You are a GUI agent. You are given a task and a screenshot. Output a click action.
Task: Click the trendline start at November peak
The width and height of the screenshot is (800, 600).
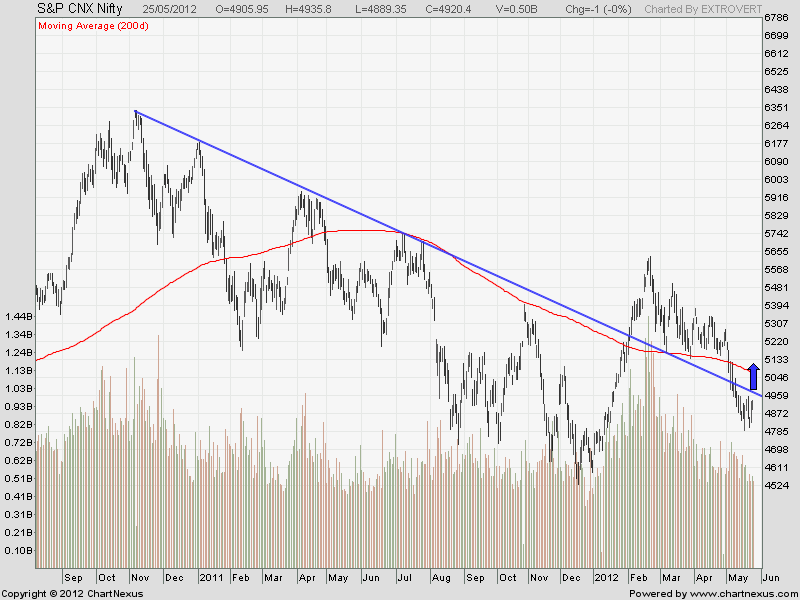click(x=136, y=111)
